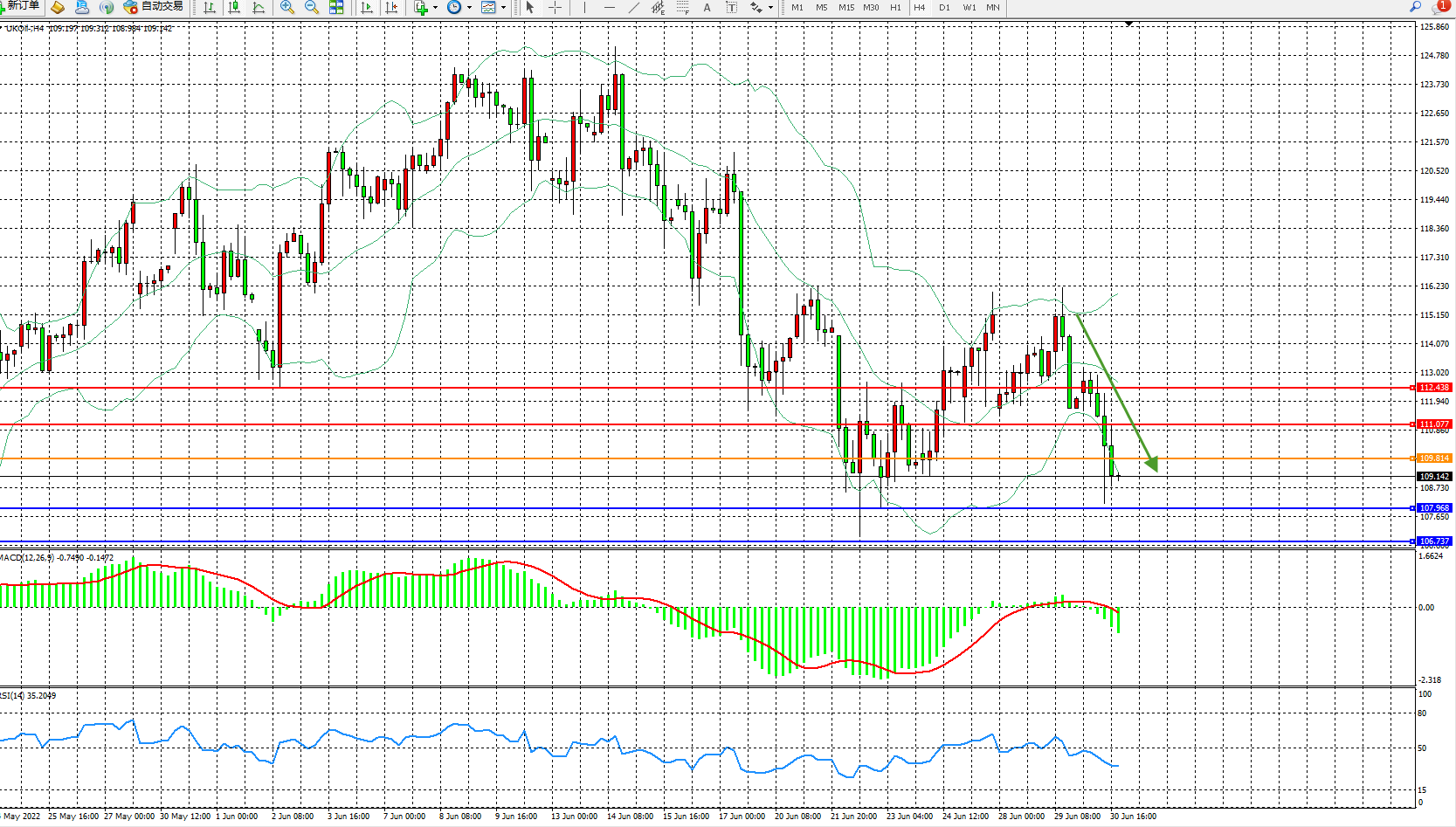Click the zoom out magnifier icon

click(x=312, y=7)
